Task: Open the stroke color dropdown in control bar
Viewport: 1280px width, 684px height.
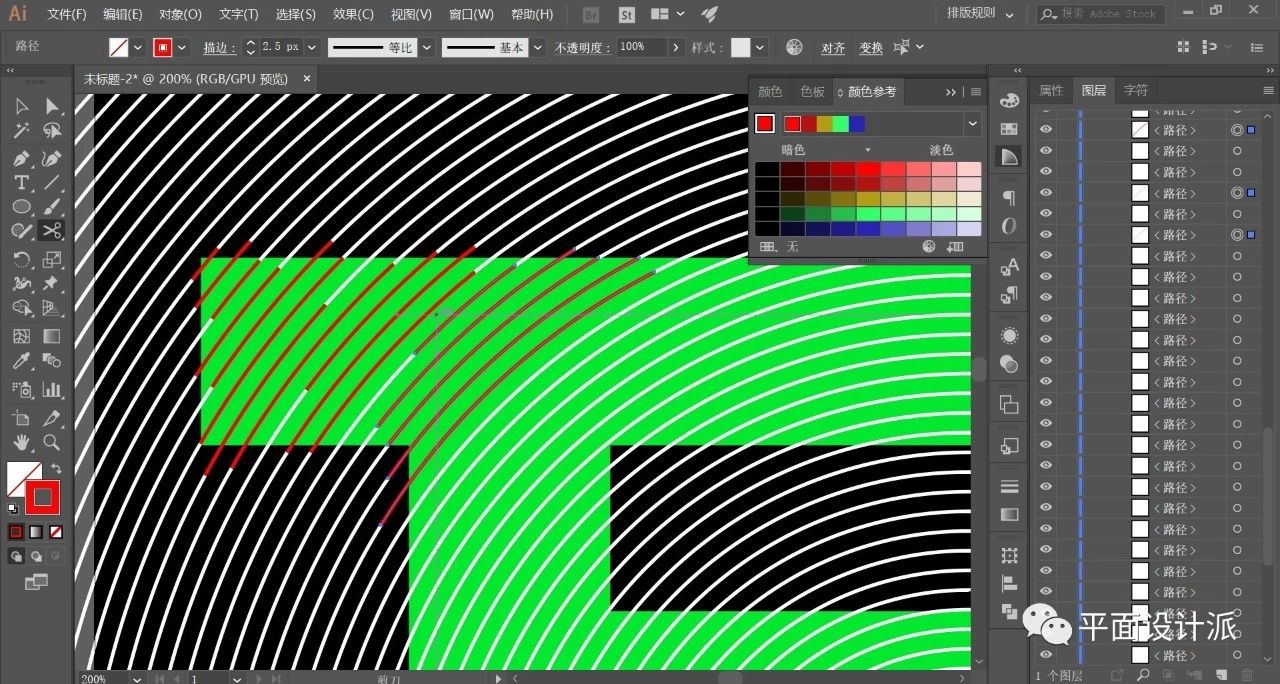Action: point(182,47)
